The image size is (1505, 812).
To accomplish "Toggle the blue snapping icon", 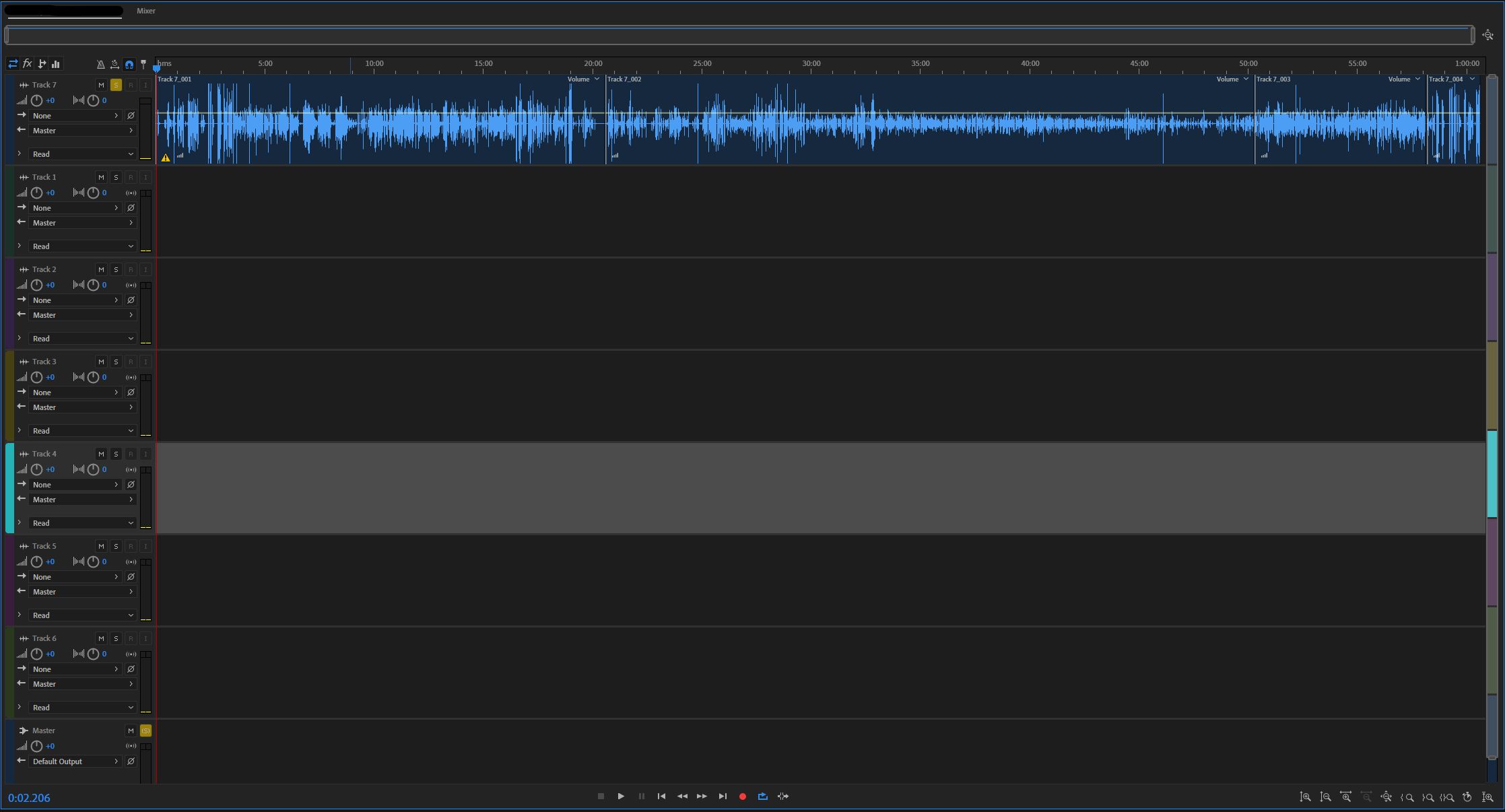I will tap(129, 65).
